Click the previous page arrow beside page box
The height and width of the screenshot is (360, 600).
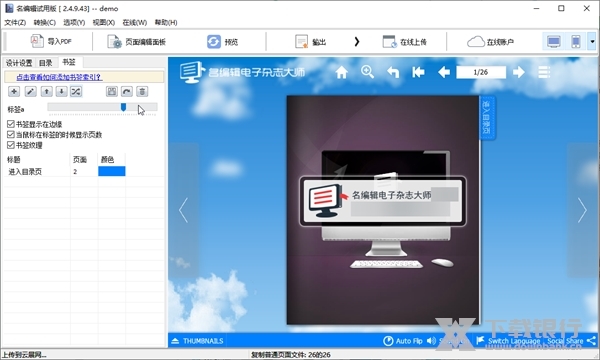(x=444, y=72)
